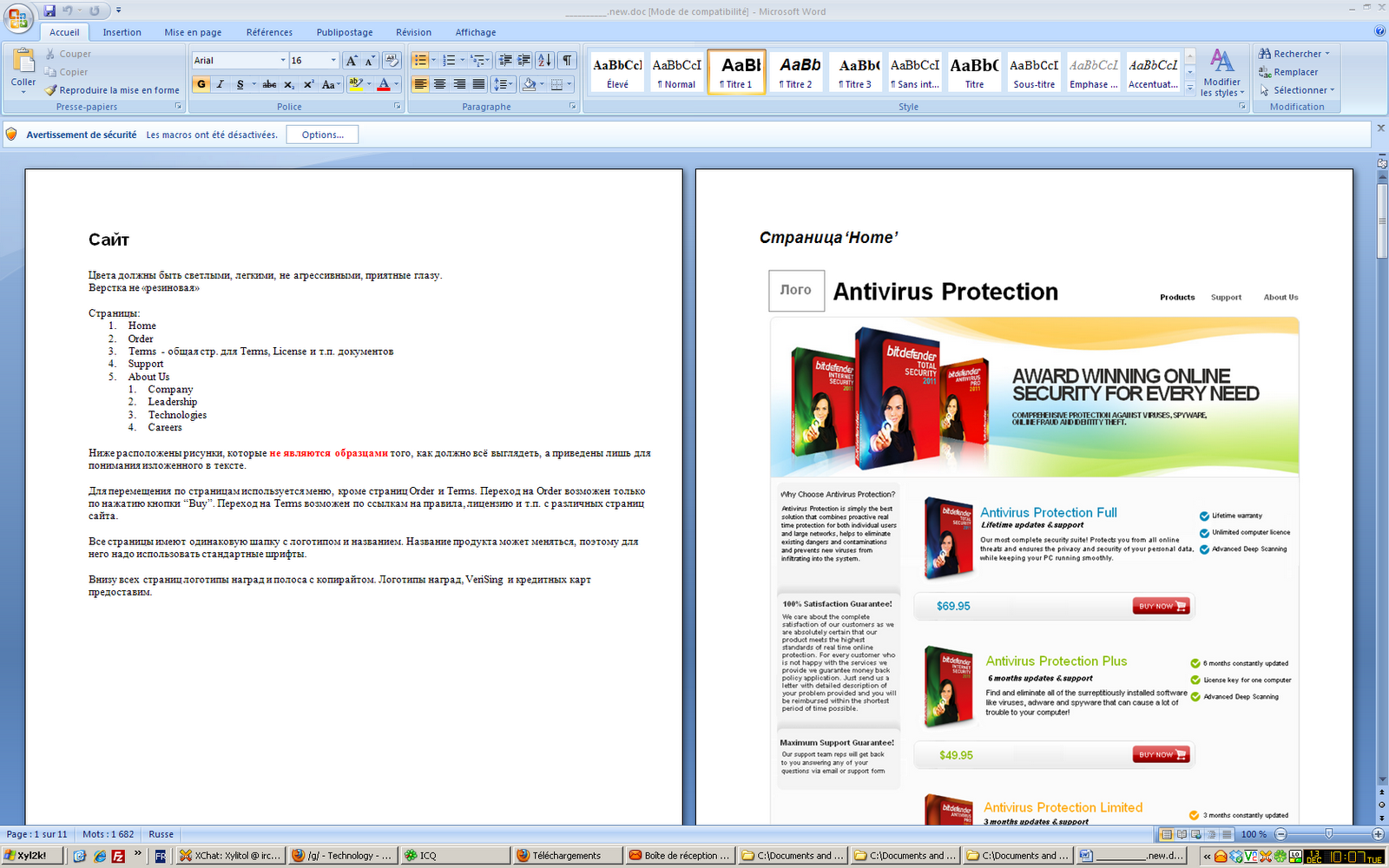Toggle centered text alignment
This screenshot has height=868, width=1389.
[439, 84]
